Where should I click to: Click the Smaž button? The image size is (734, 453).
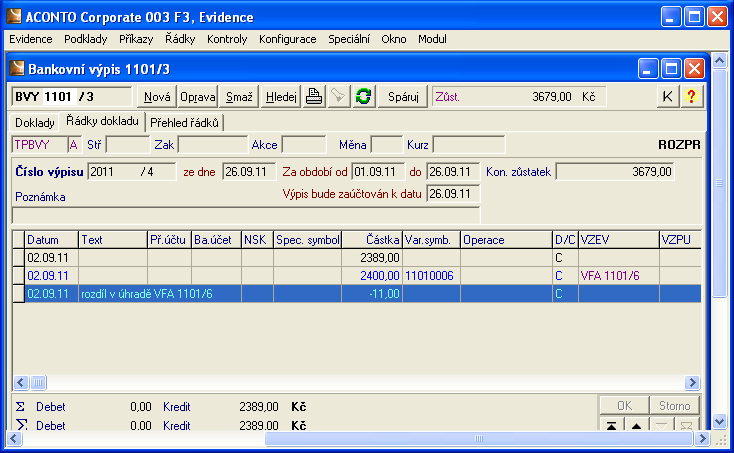click(239, 96)
